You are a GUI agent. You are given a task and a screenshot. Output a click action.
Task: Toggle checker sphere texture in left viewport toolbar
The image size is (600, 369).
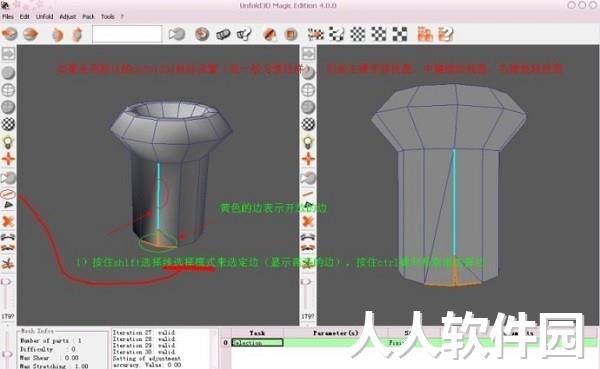coord(8,124)
